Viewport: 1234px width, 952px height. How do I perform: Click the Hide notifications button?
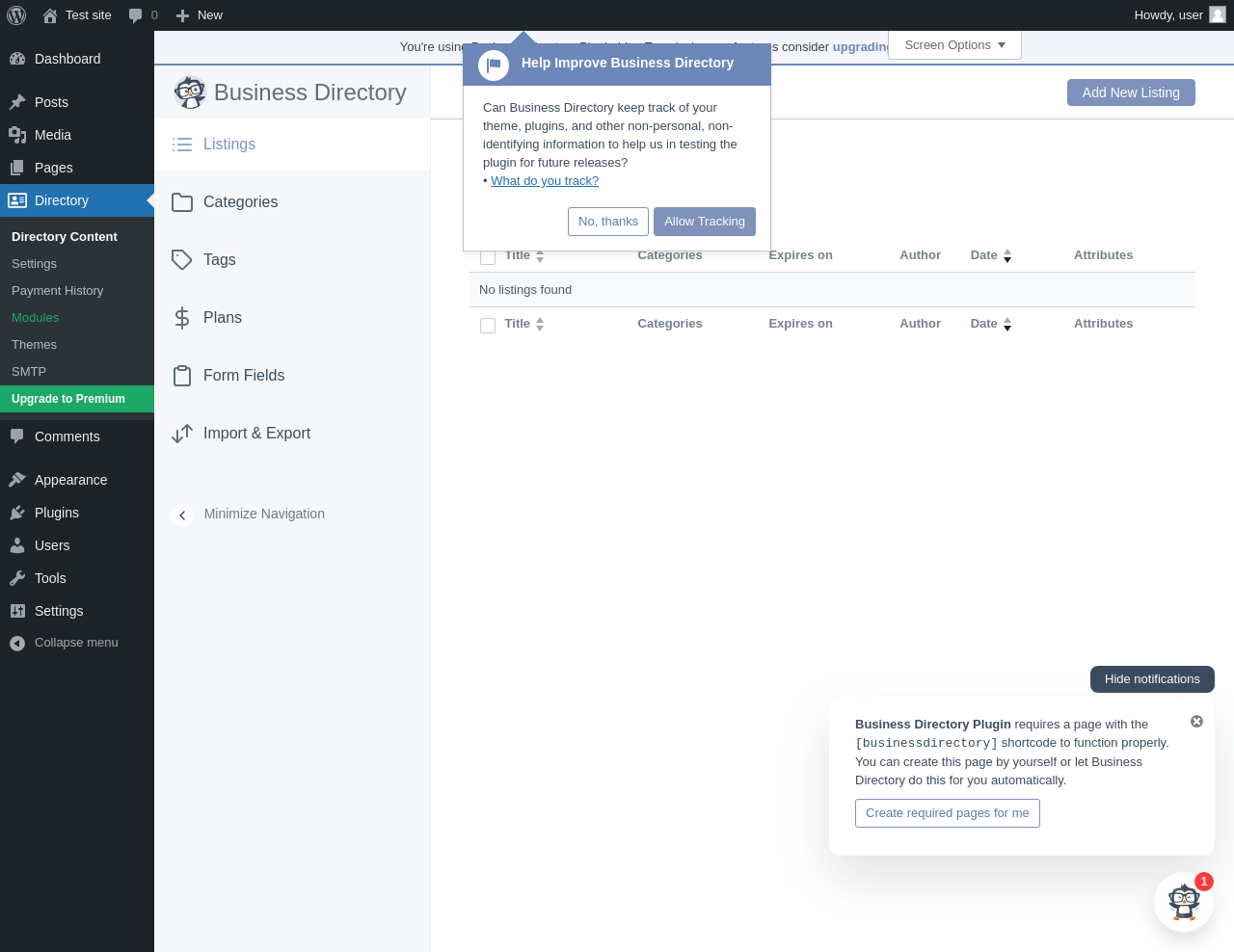point(1152,679)
